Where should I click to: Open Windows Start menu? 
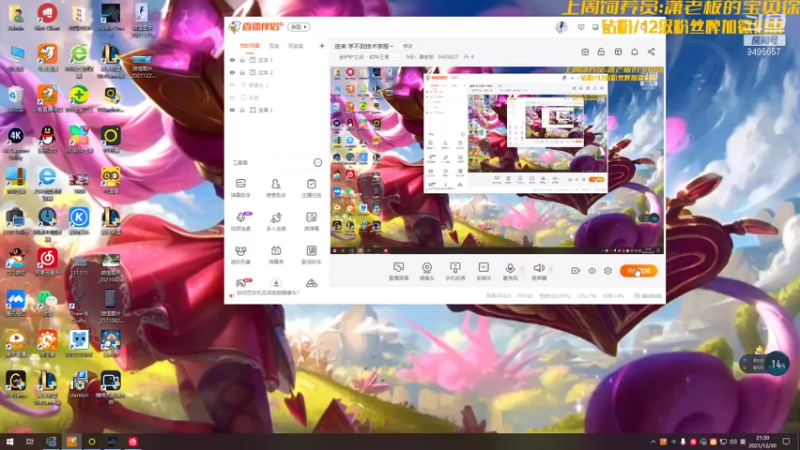tap(9, 442)
